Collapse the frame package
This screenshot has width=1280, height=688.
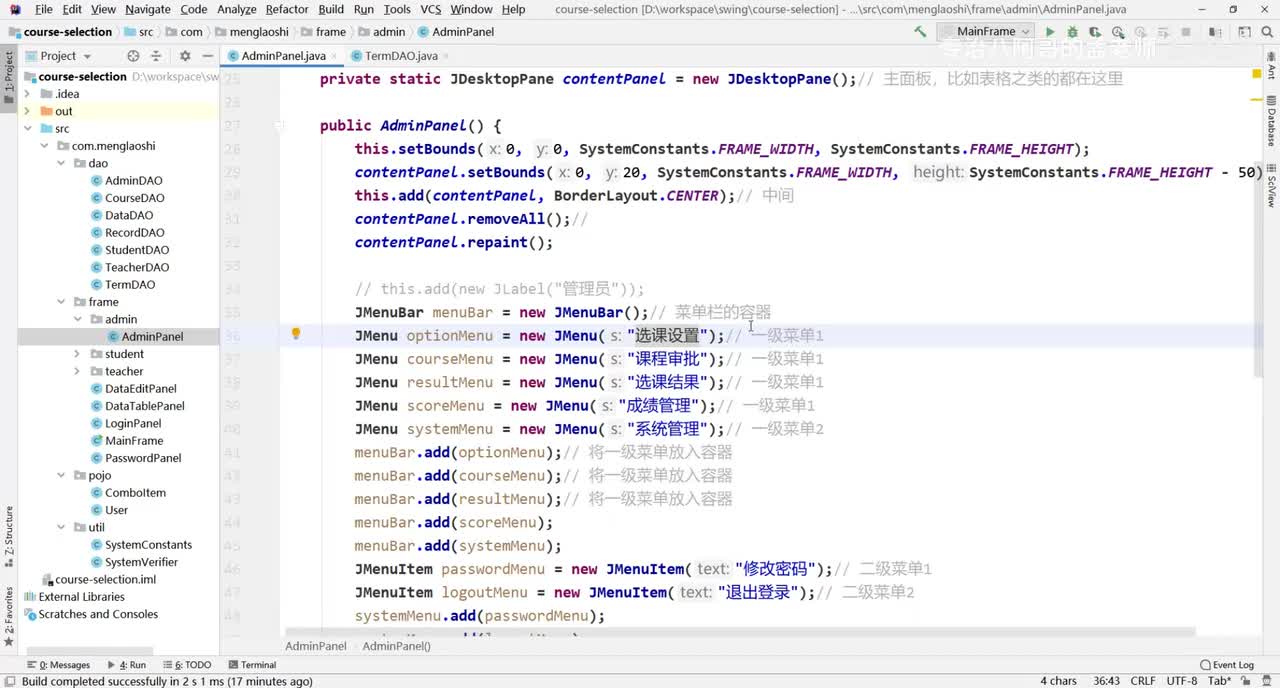click(62, 302)
